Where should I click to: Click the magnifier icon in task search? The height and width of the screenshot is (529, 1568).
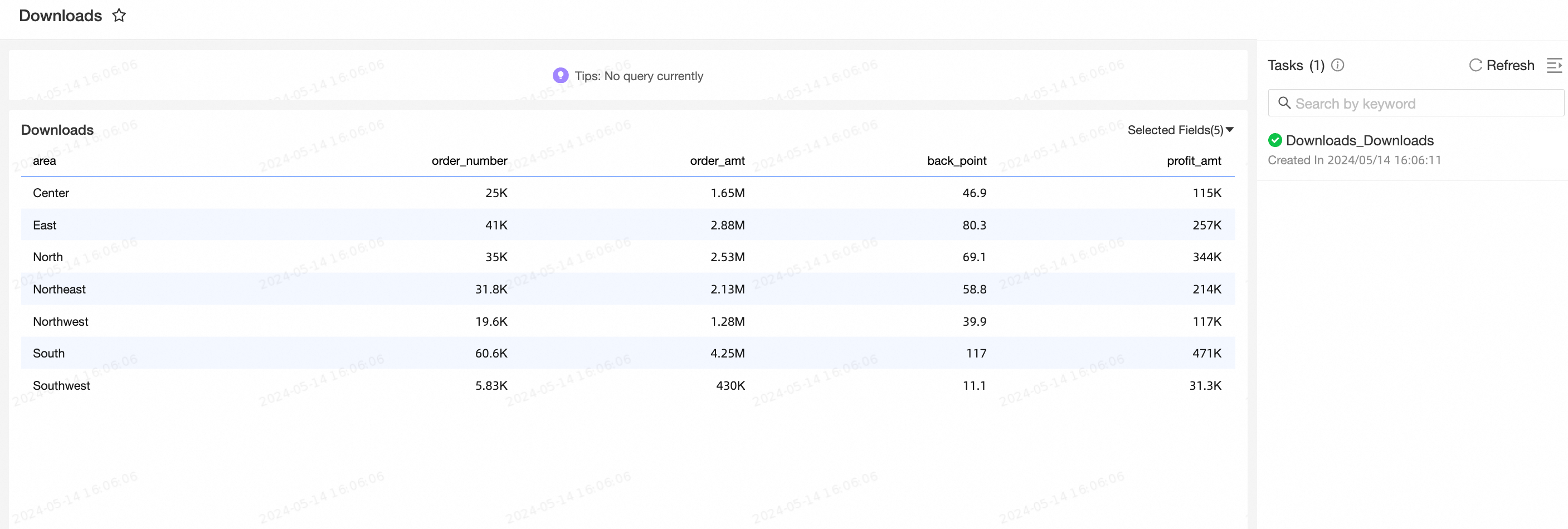[x=1284, y=103]
